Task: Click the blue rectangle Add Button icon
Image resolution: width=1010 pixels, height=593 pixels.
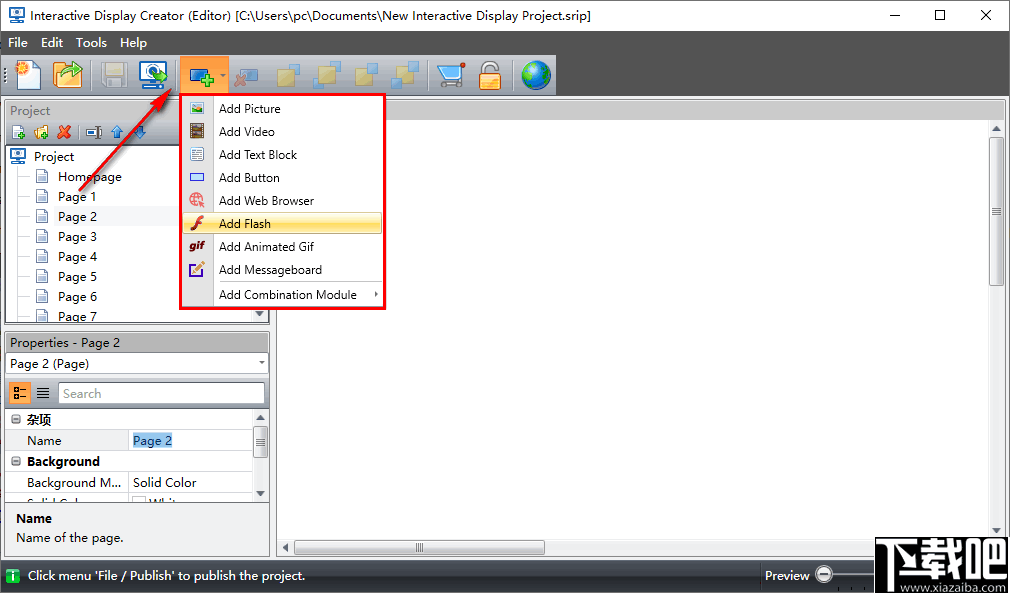Action: coord(197,178)
